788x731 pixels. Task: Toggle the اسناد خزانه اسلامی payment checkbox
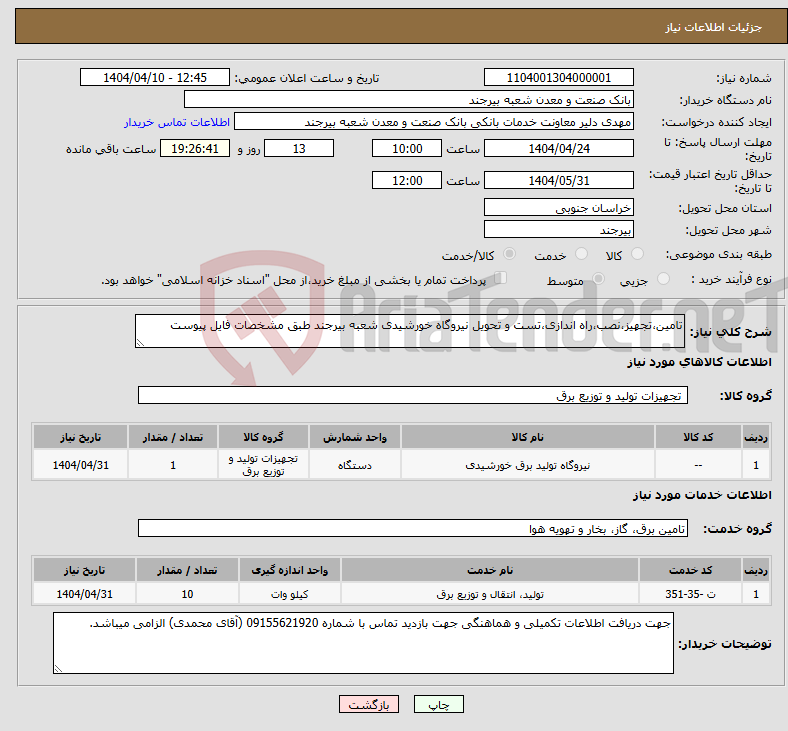(x=500, y=278)
